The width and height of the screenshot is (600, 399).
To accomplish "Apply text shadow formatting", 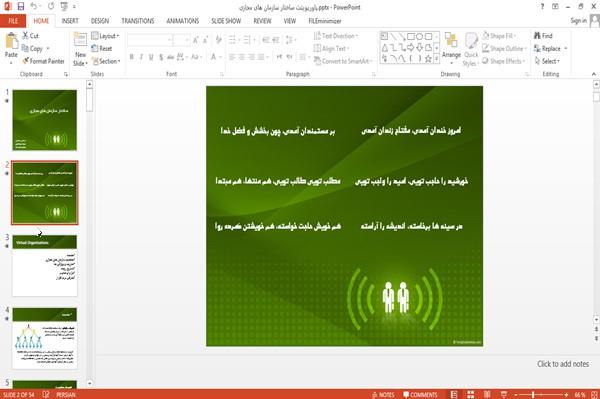I will (161, 57).
